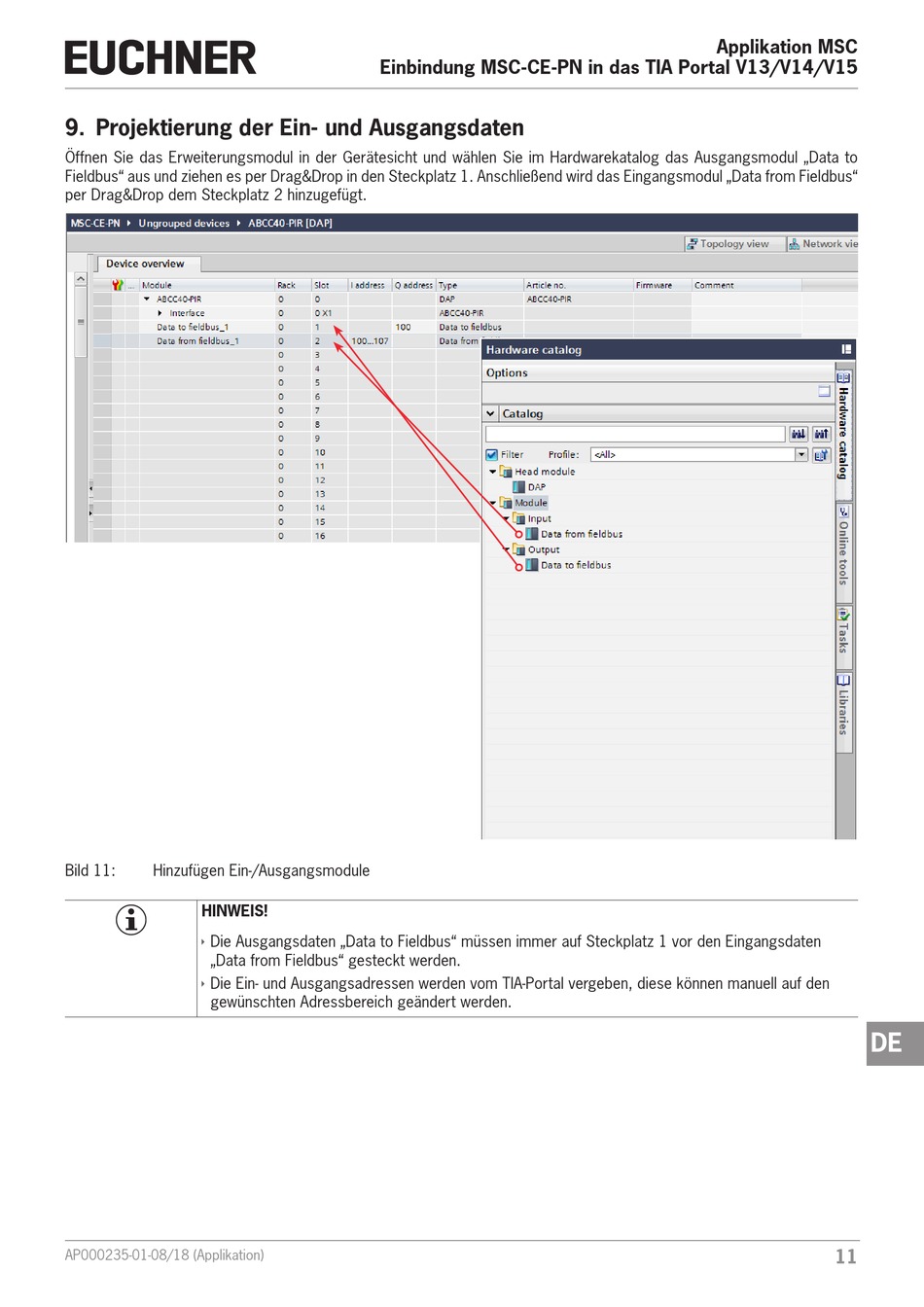The height and width of the screenshot is (1307, 924).
Task: Expand the Interface row in device overview
Action: (x=160, y=313)
